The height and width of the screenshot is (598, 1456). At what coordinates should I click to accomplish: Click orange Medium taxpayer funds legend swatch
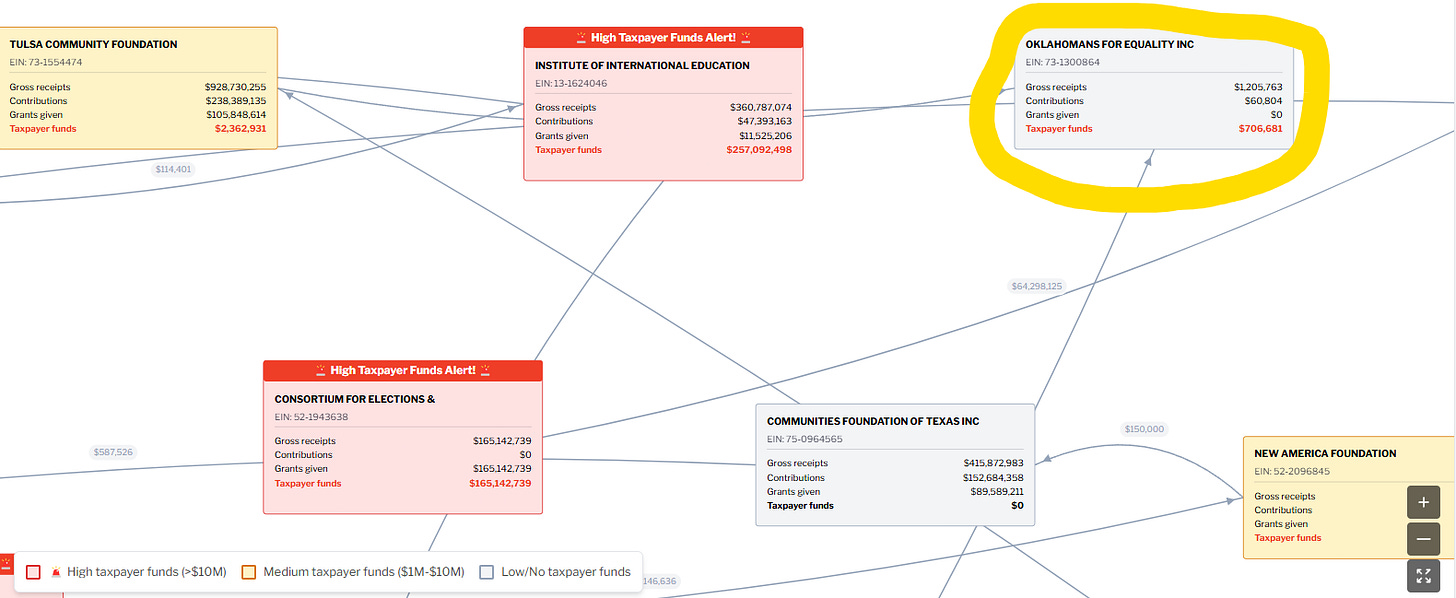(x=249, y=572)
